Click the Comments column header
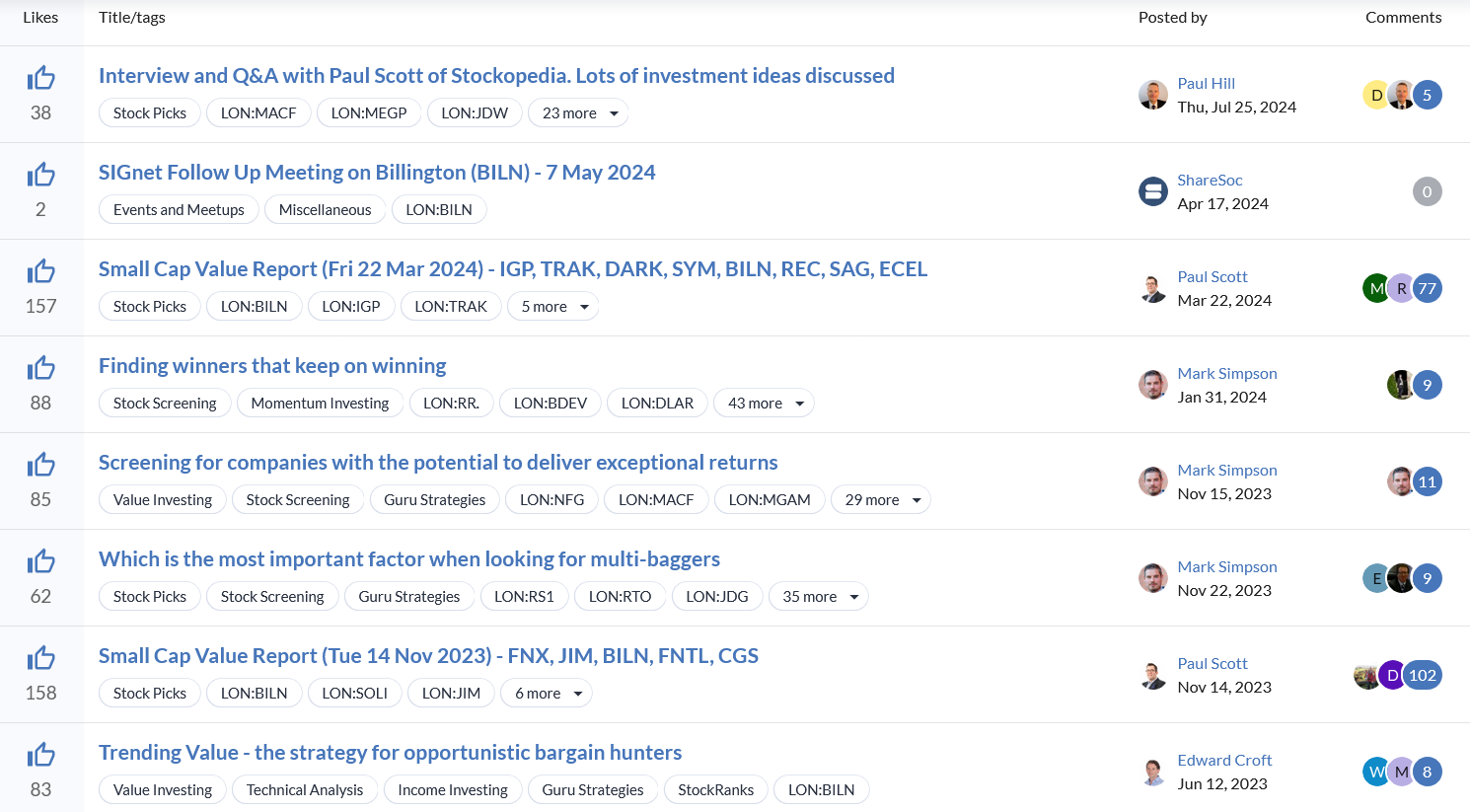Viewport: 1470px width, 812px height. pyautogui.click(x=1403, y=17)
